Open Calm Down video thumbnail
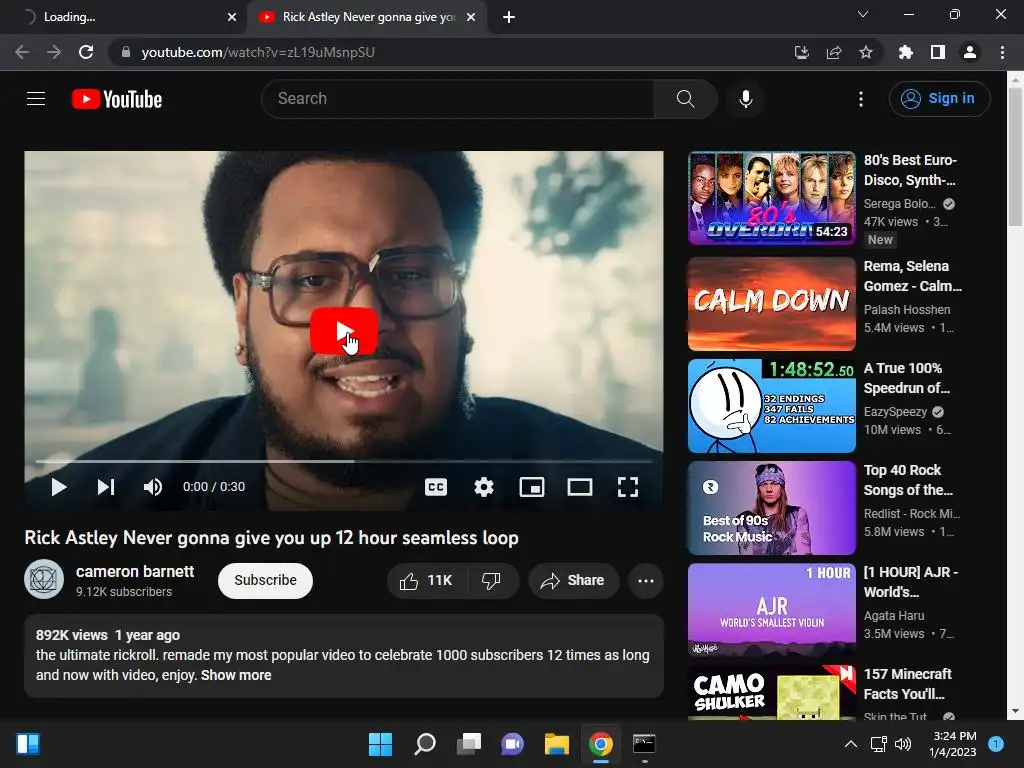Screen dimensions: 1024x768 [x=771, y=304]
